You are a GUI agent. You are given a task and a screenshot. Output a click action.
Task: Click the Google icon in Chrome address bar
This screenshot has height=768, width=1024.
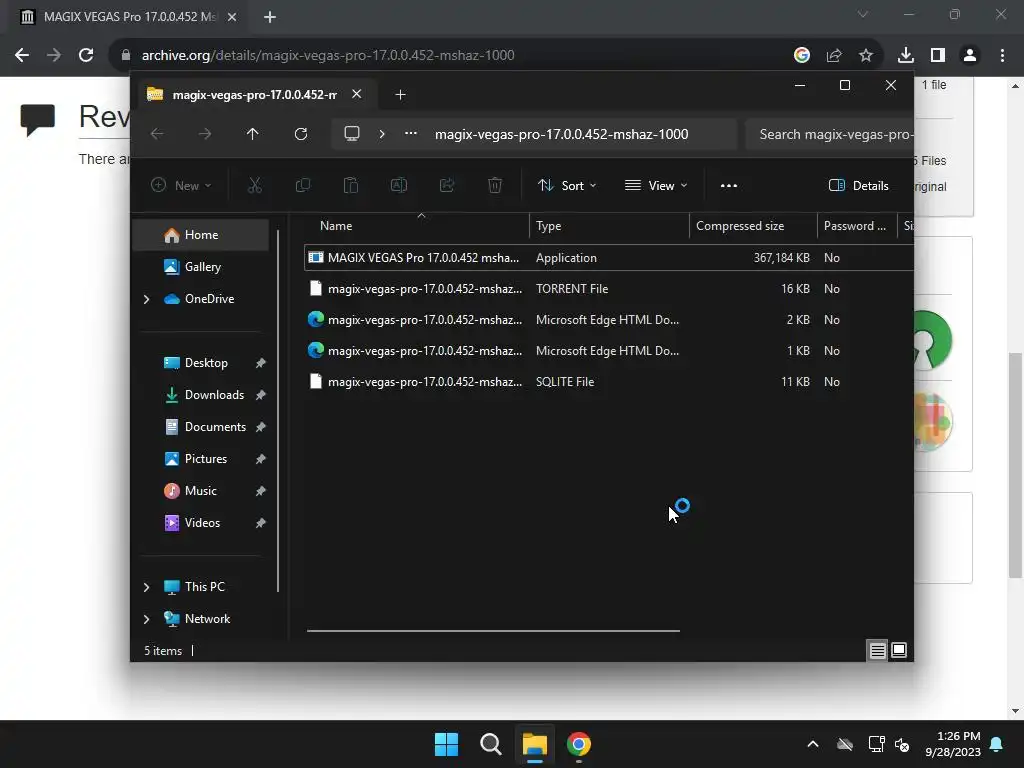(802, 55)
